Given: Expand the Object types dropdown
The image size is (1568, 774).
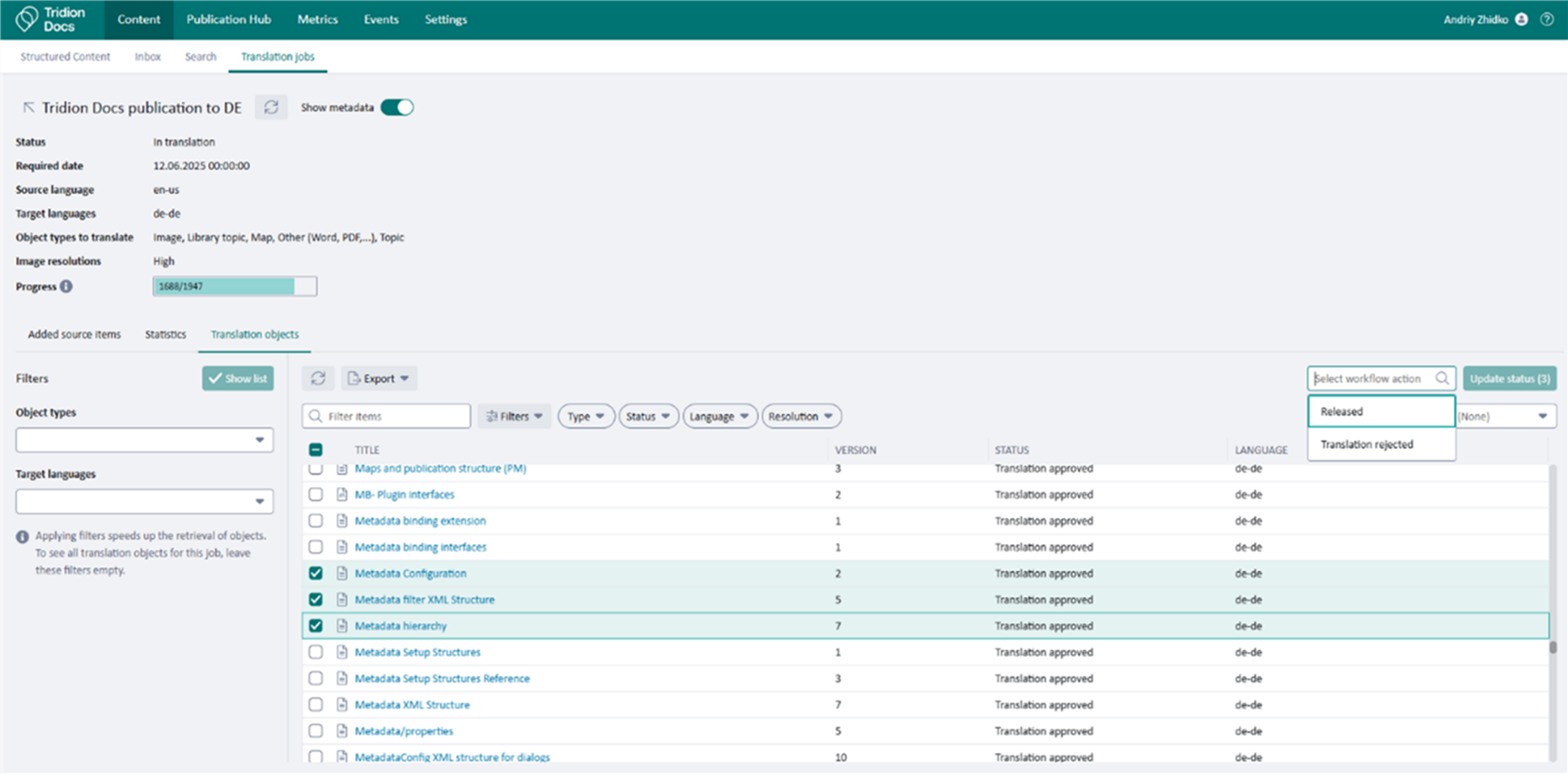Looking at the screenshot, I should point(145,440).
